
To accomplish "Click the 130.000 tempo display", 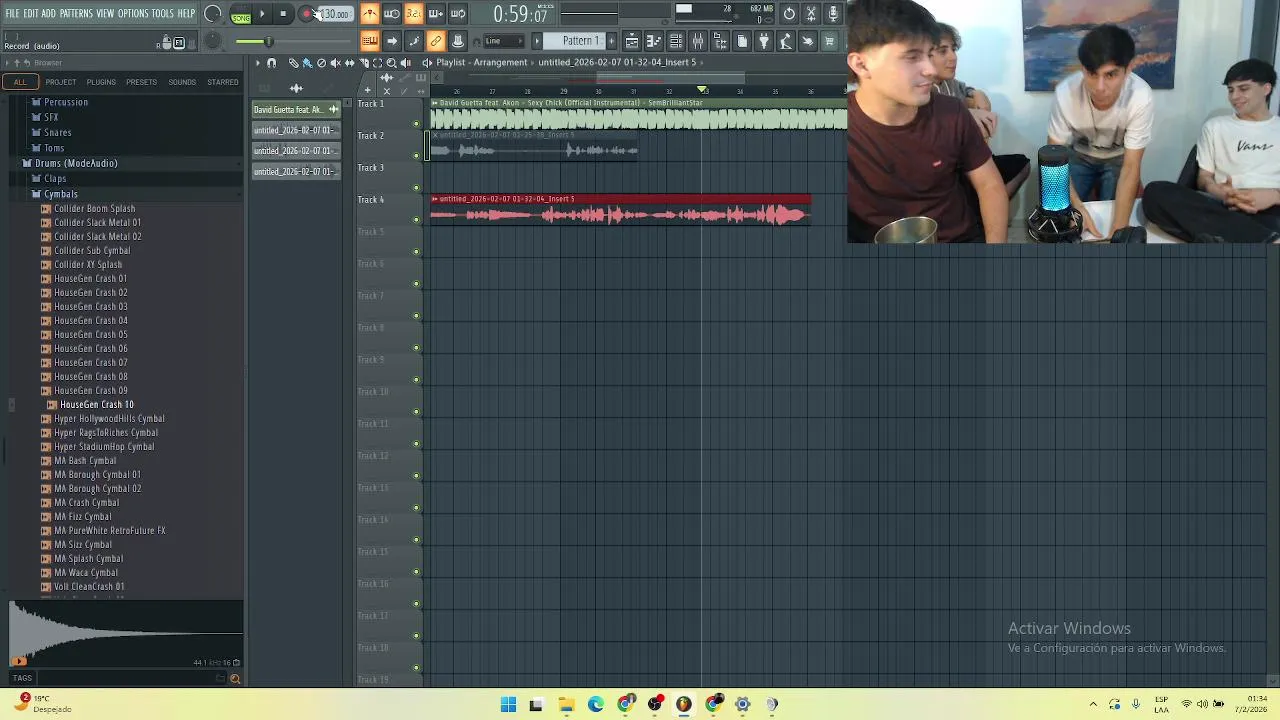I will [334, 14].
